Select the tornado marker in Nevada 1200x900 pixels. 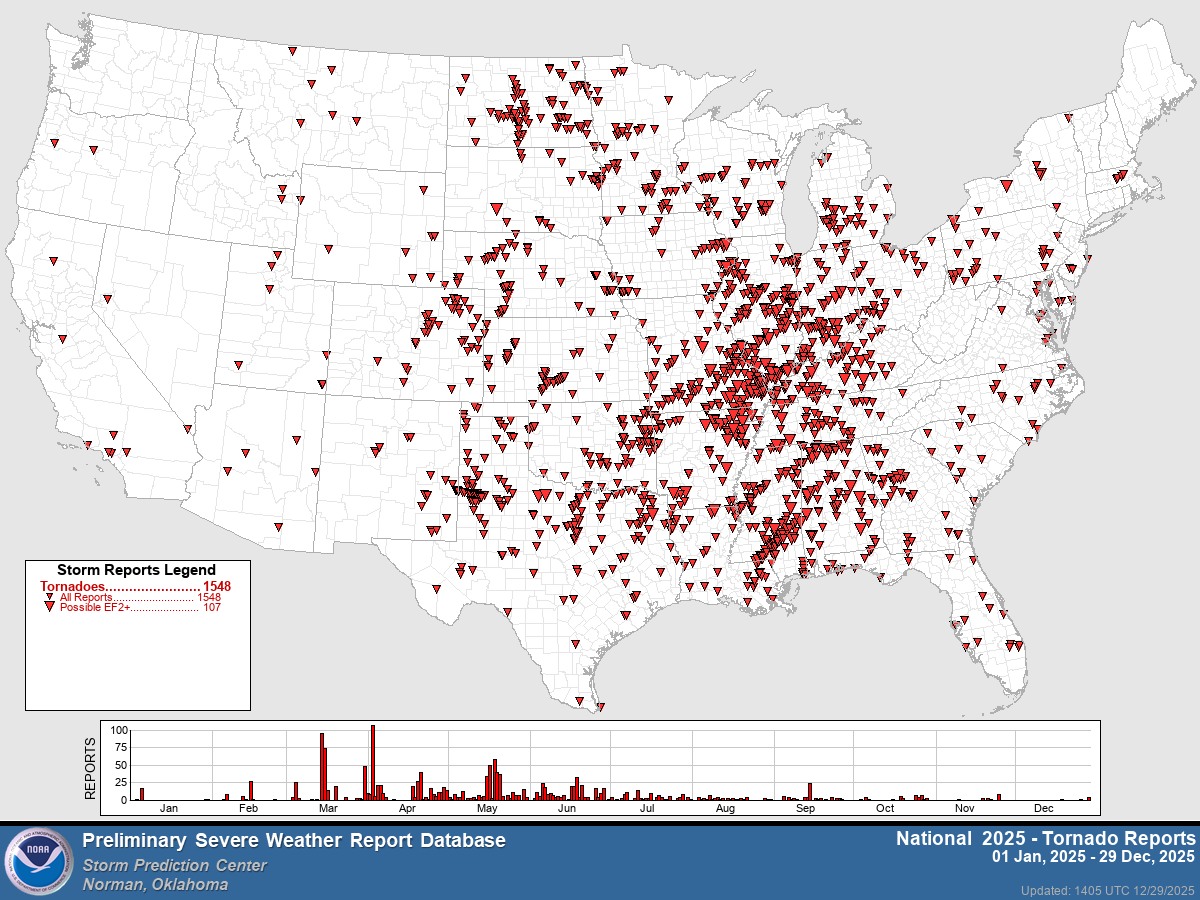[x=108, y=299]
